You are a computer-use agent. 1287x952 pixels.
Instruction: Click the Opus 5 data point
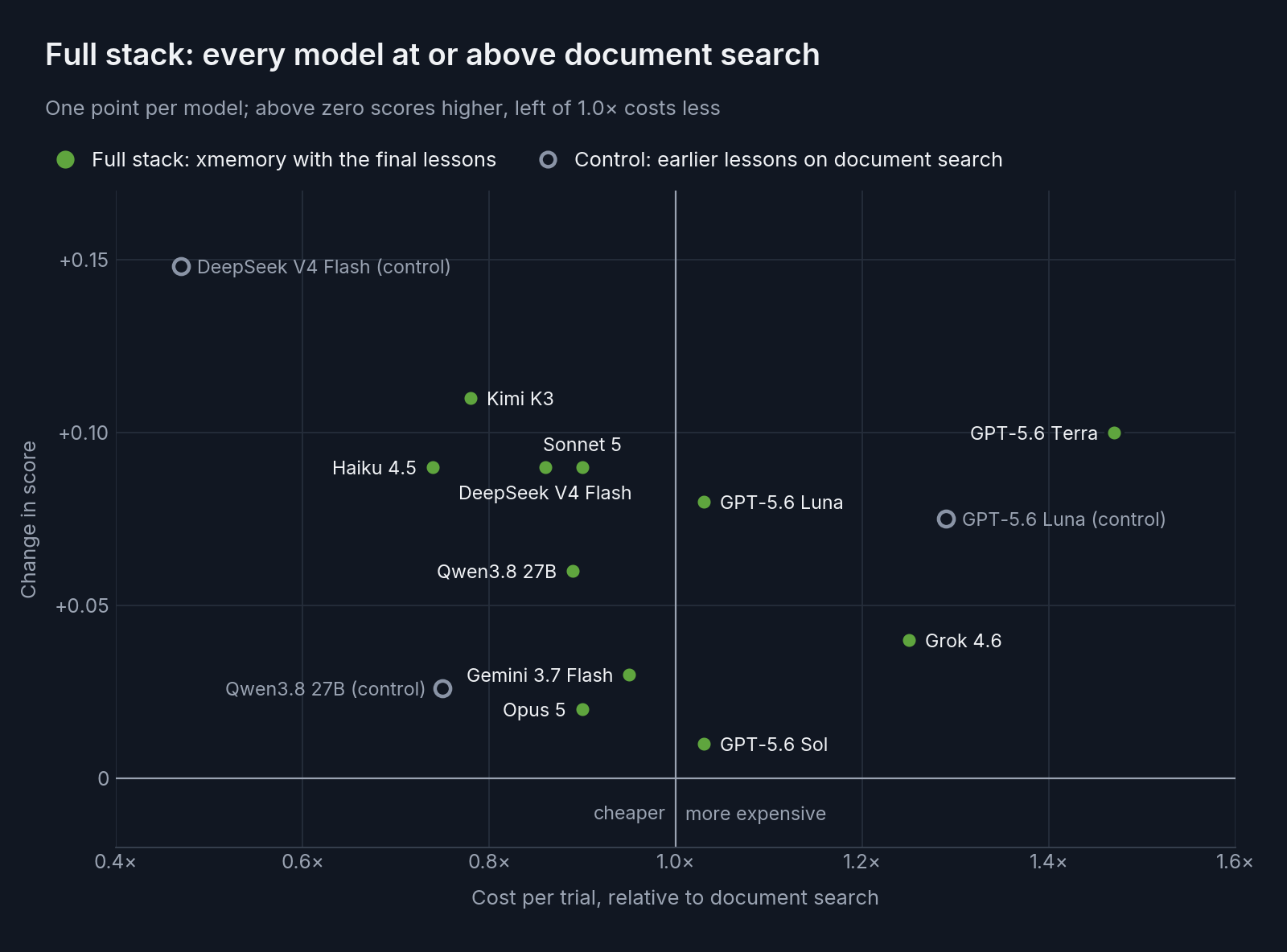click(x=583, y=710)
